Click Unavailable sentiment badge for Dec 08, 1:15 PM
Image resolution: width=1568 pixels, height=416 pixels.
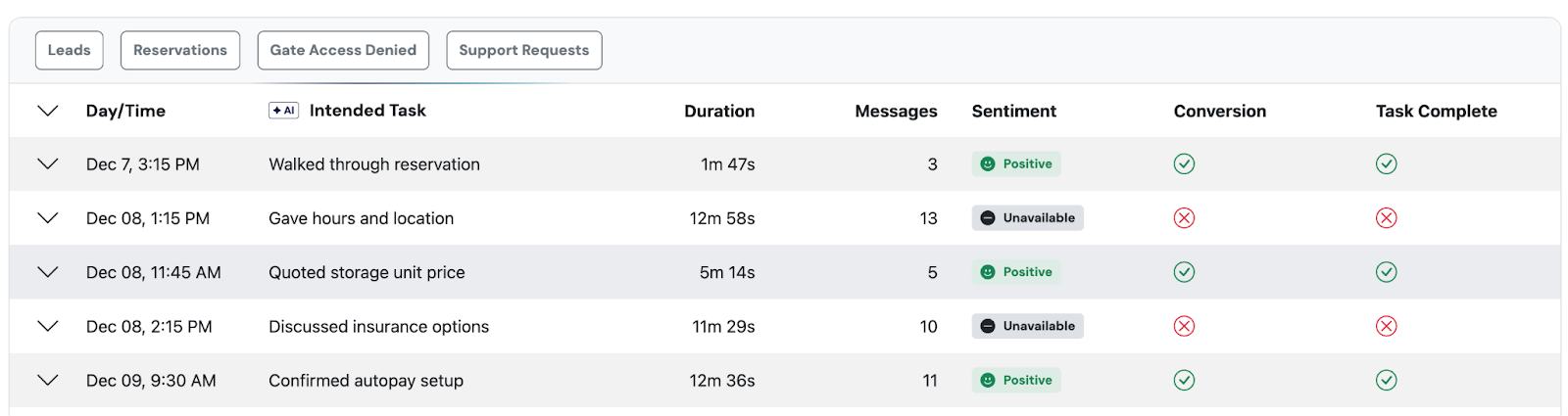point(1027,218)
